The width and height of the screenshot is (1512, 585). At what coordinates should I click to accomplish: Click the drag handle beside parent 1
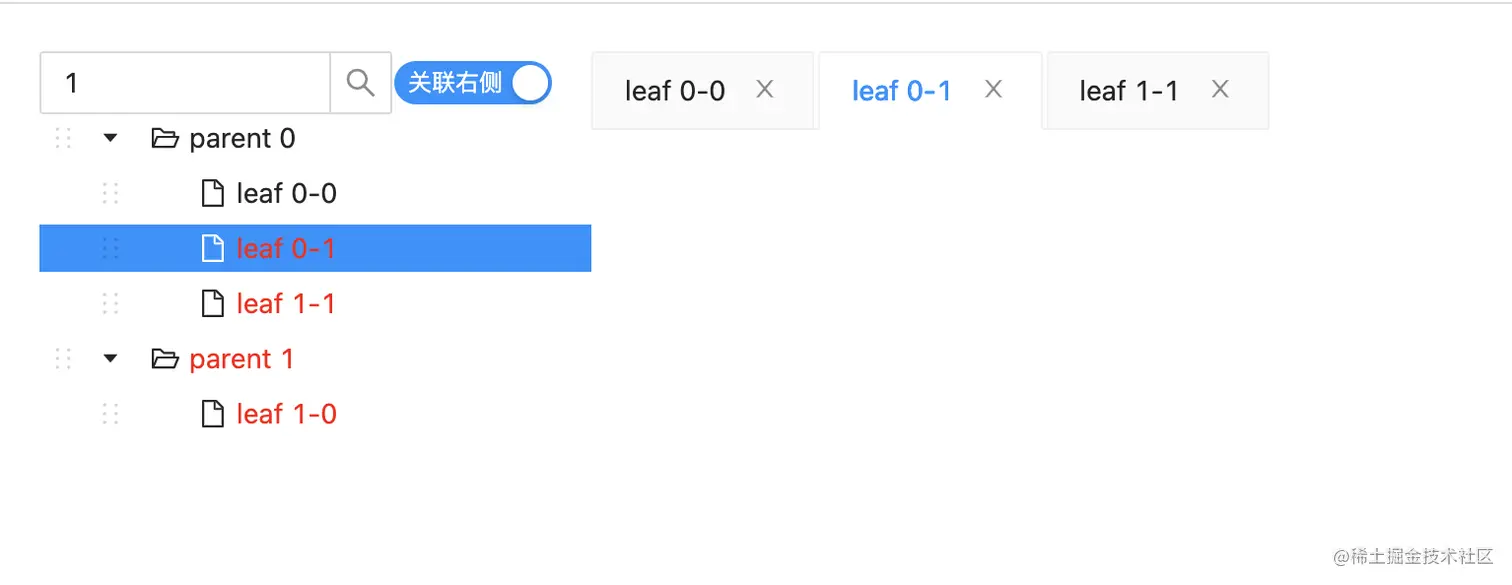click(63, 358)
